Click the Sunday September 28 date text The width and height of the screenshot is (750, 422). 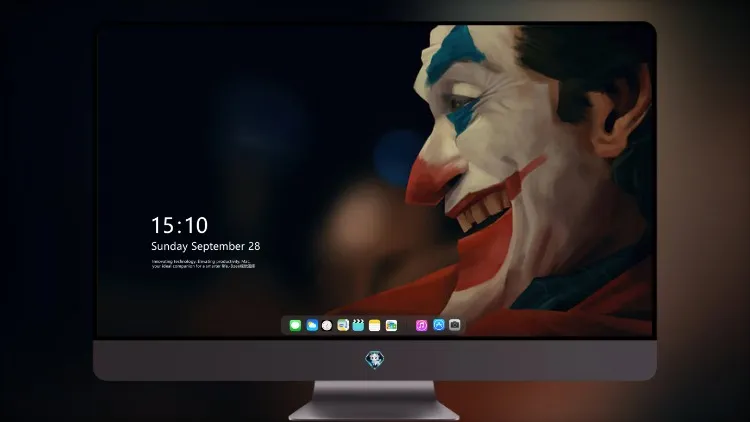click(x=206, y=246)
